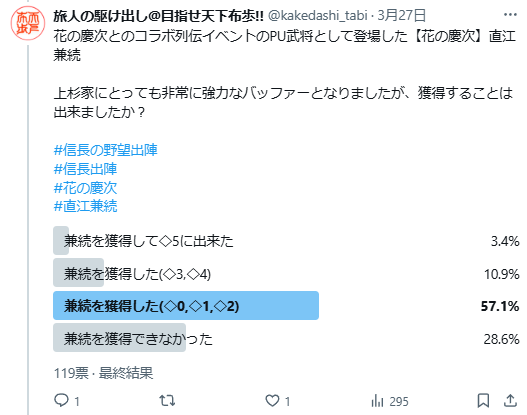The width and height of the screenshot is (527, 415).
Task: Open the reply comment icon
Action: [x=62, y=401]
